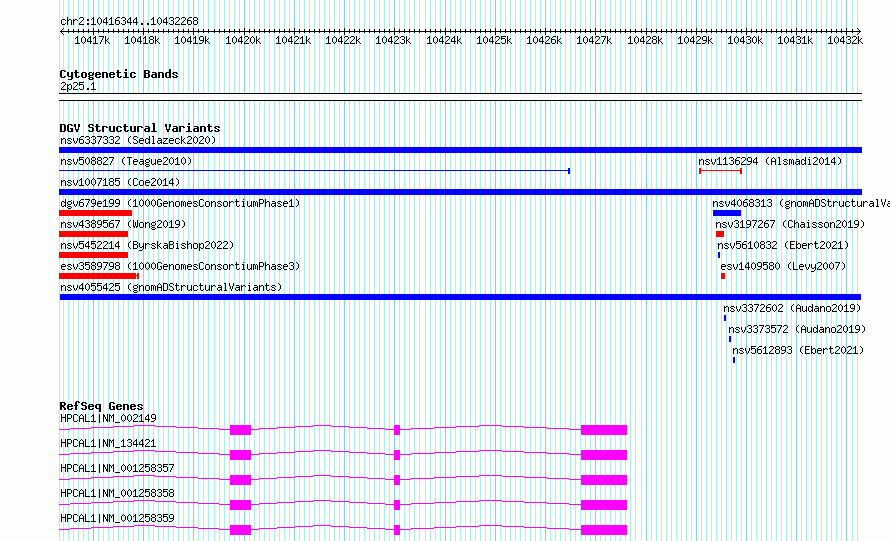Viewport: 890px width, 541px height.
Task: Open the HPCAL1|NM_001258358 transcript label
Action: (117, 493)
